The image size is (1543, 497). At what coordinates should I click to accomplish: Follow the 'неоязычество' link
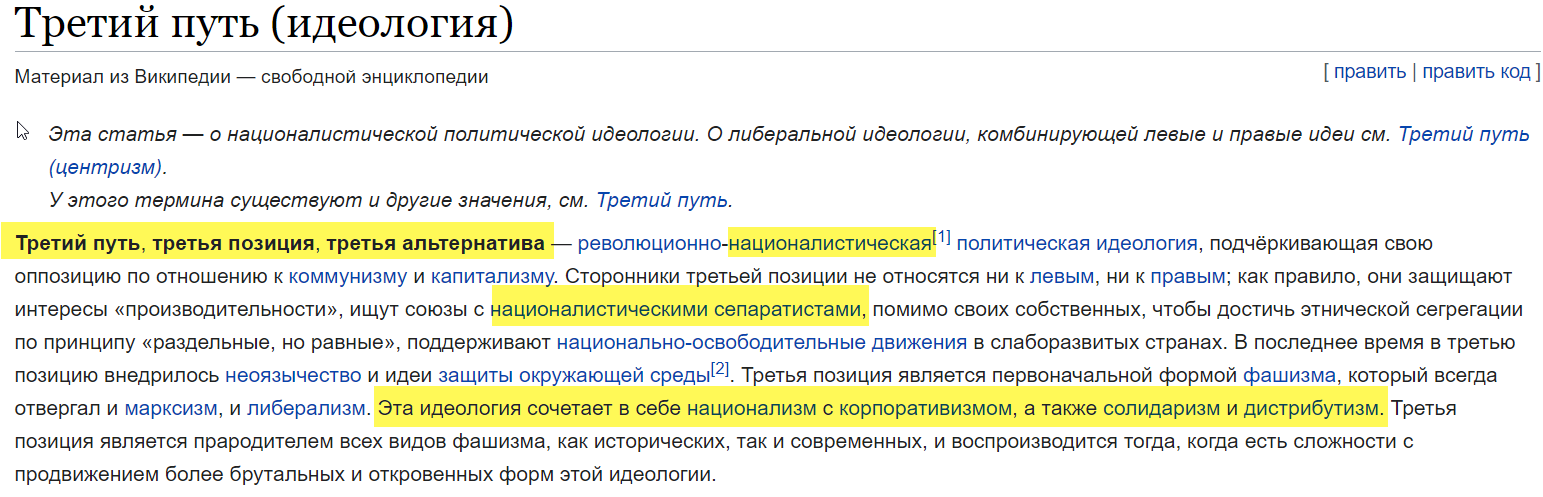click(x=293, y=376)
